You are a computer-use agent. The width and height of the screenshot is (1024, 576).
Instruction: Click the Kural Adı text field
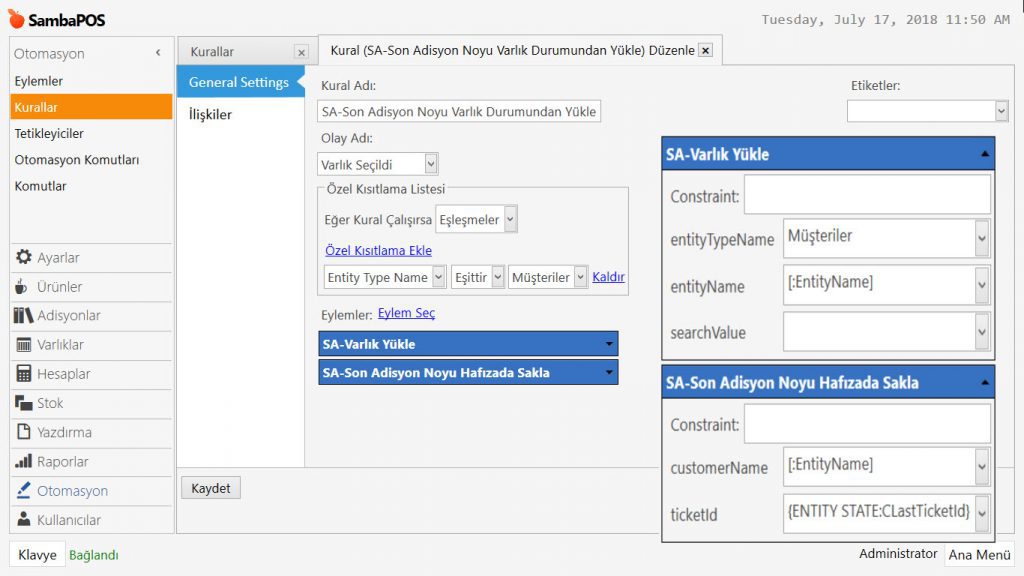click(459, 111)
